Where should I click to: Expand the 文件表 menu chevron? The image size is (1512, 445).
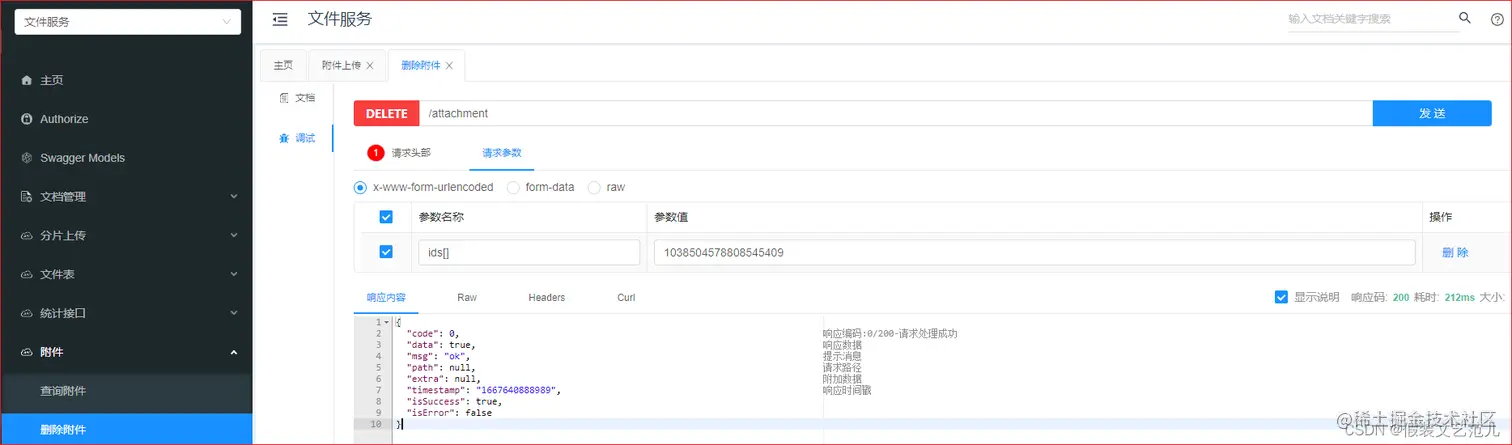pyautogui.click(x=233, y=274)
